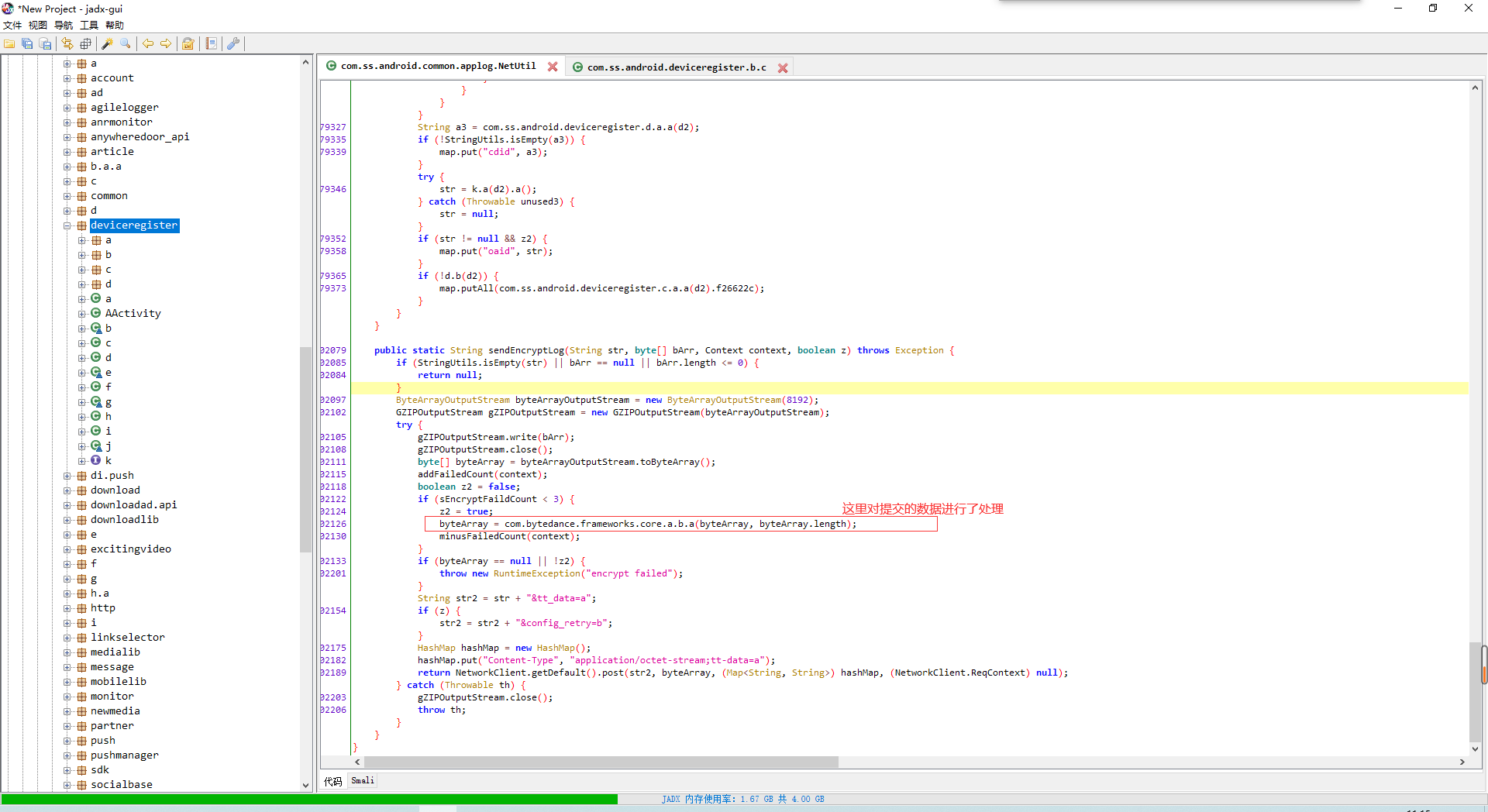Click the class icon on the NetUtil tab

(331, 67)
